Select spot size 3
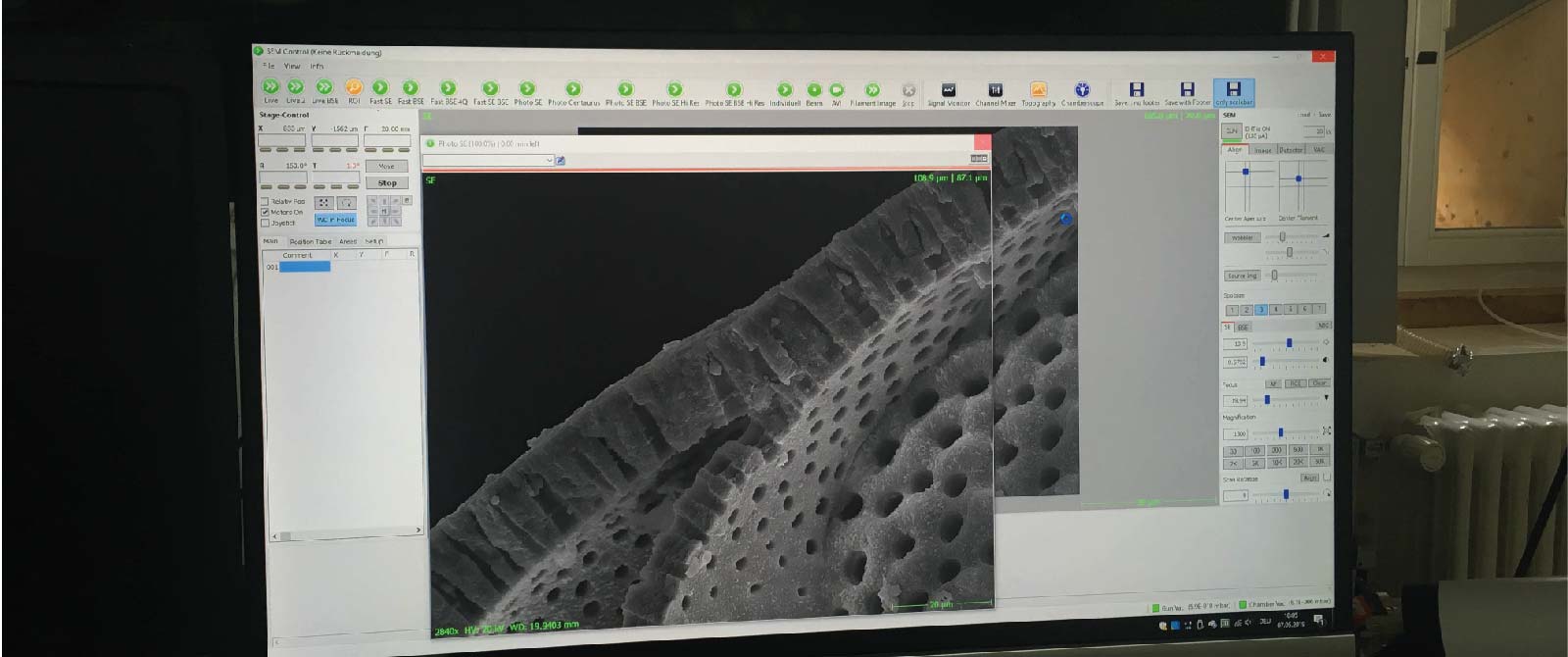The height and width of the screenshot is (657, 1568). coord(1261,310)
